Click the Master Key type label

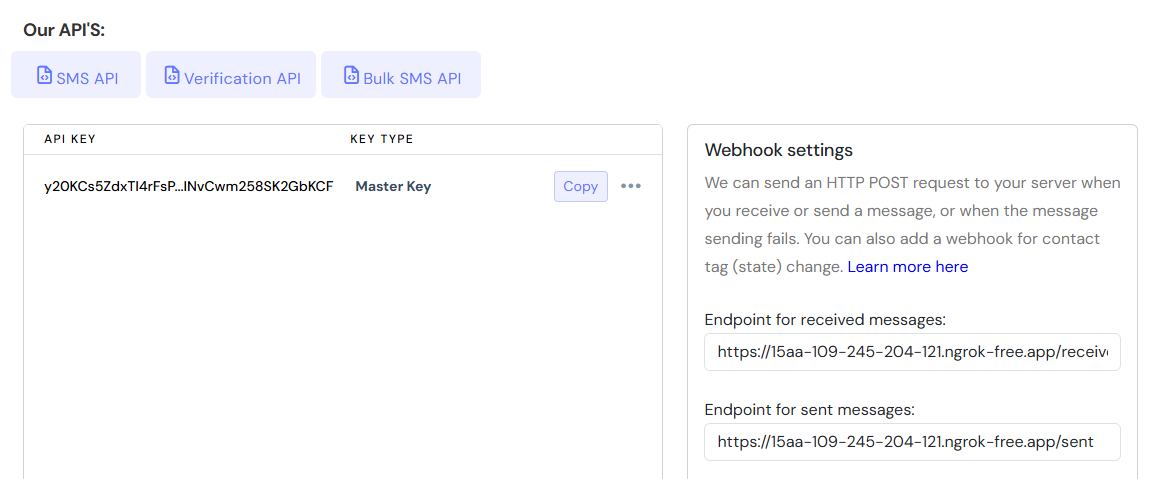click(x=393, y=186)
